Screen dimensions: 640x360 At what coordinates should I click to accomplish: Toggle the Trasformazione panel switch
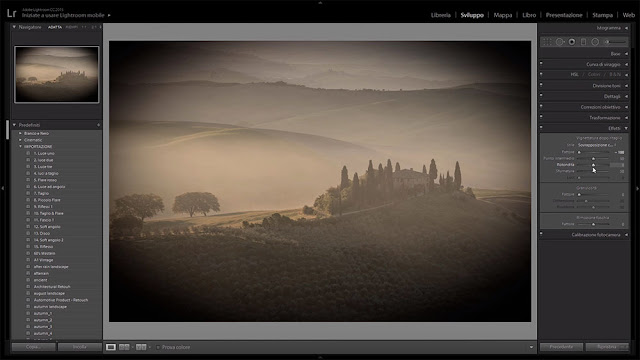point(541,117)
